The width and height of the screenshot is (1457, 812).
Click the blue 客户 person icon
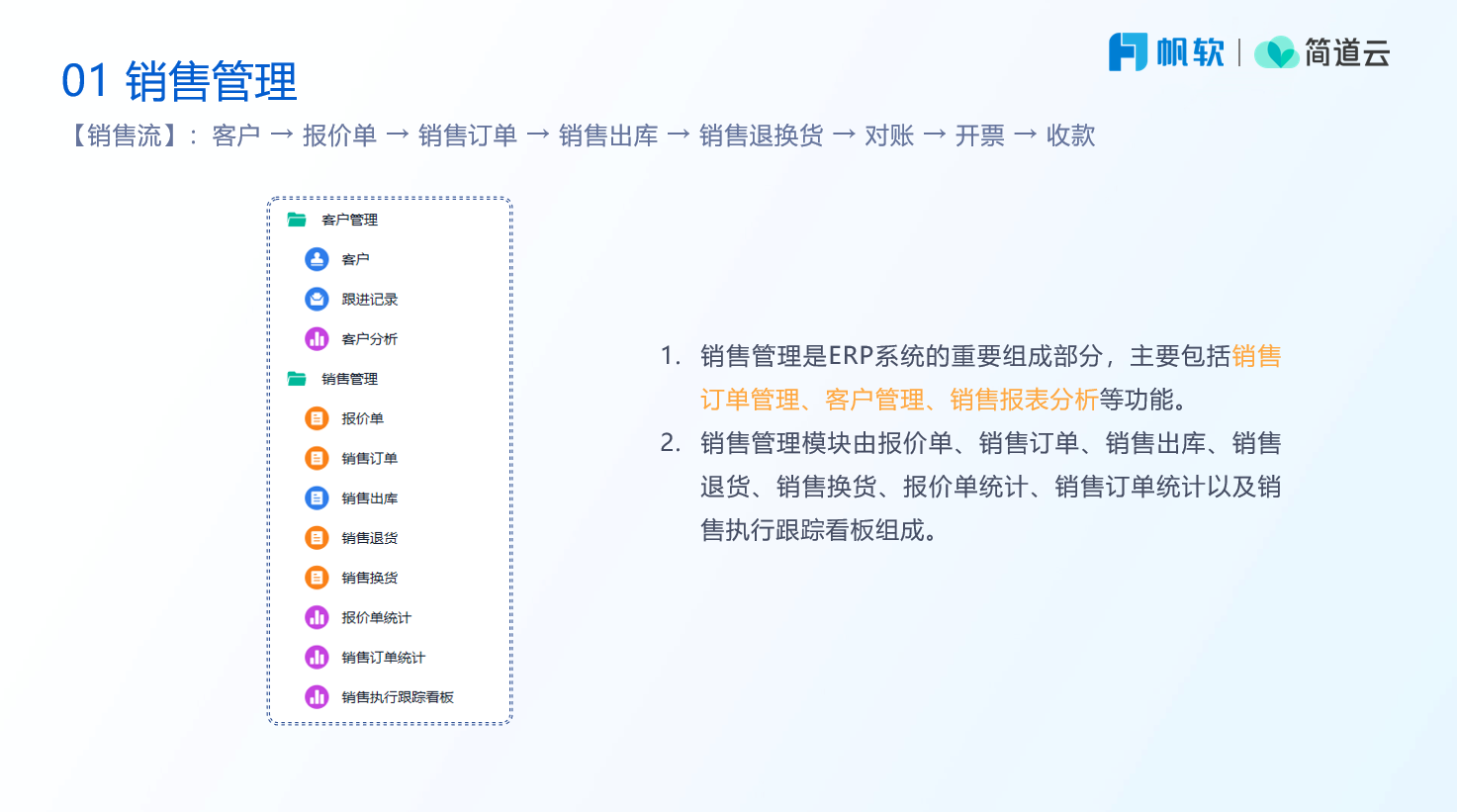(x=317, y=259)
